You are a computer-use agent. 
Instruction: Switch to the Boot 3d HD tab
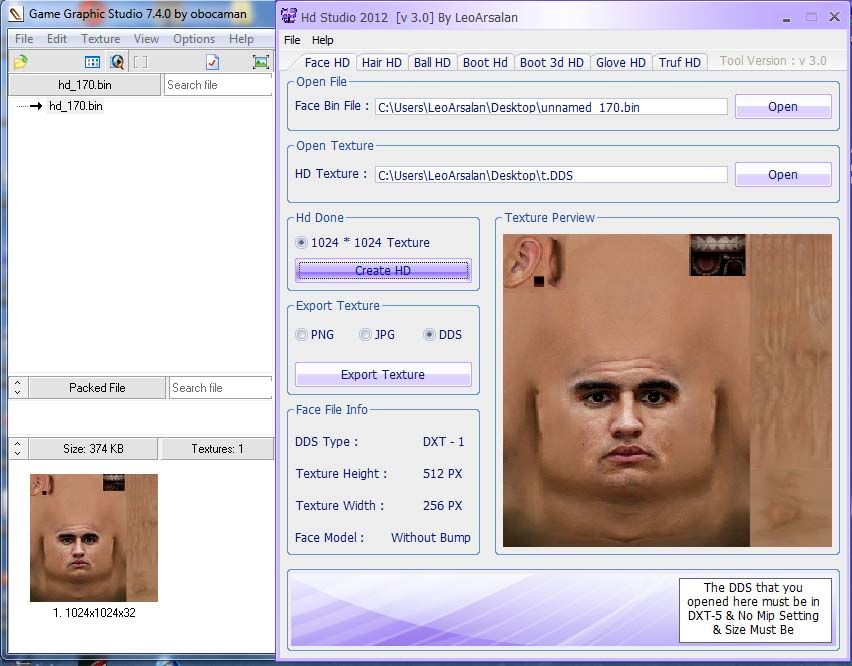pos(551,62)
